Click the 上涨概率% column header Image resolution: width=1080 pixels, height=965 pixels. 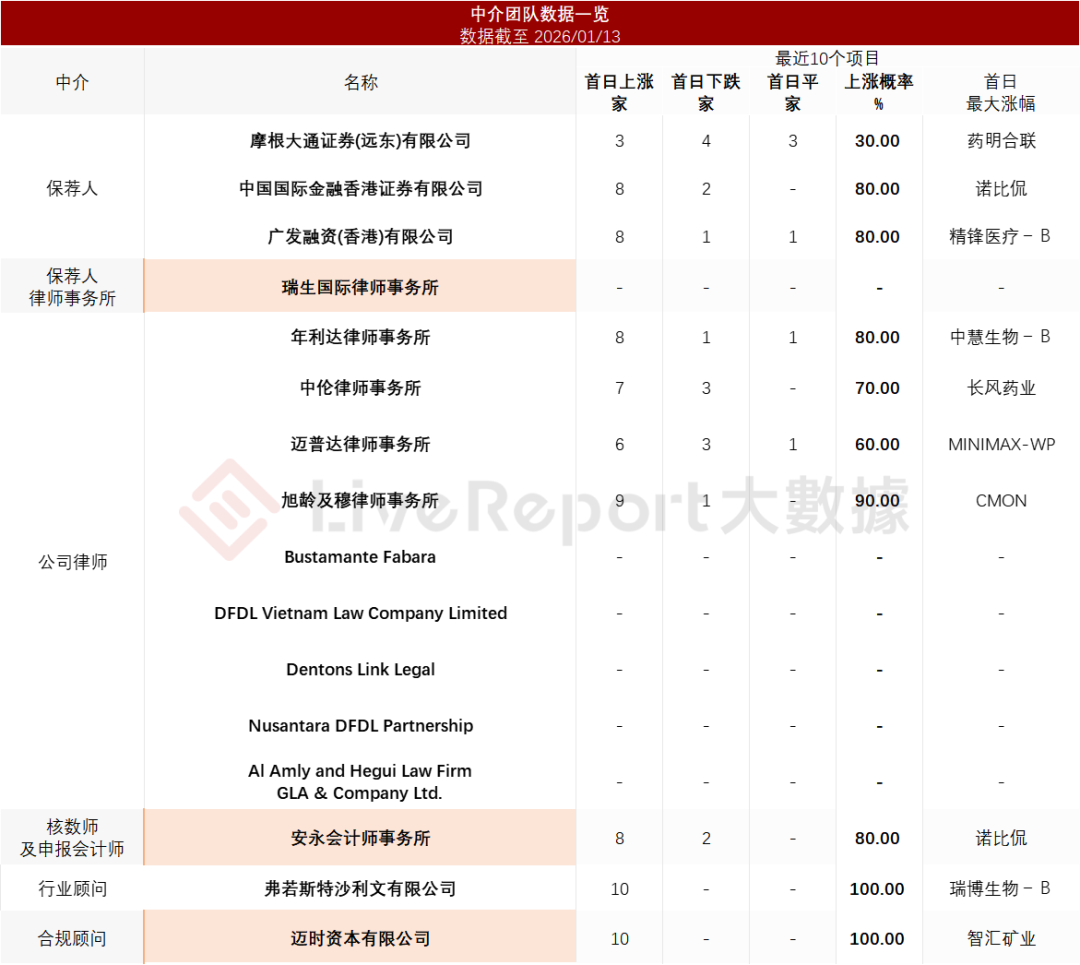point(879,92)
